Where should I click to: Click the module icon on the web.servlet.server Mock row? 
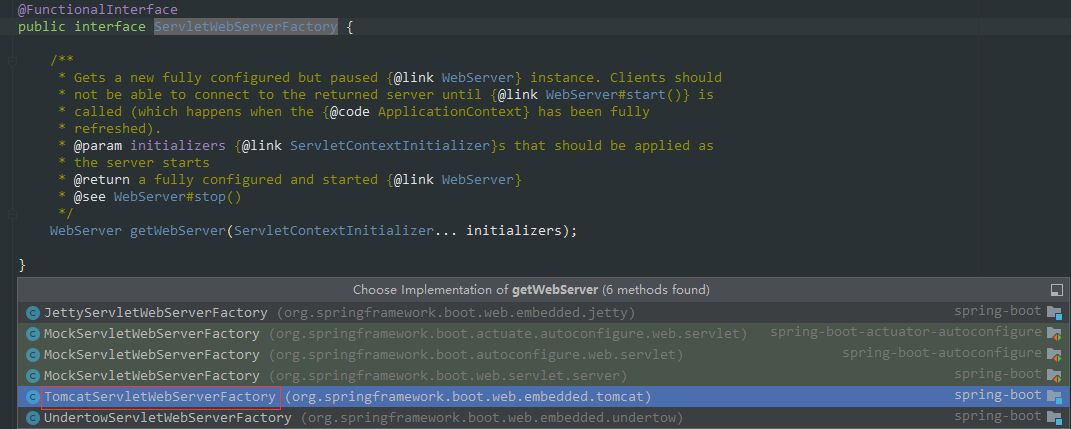(1055, 375)
